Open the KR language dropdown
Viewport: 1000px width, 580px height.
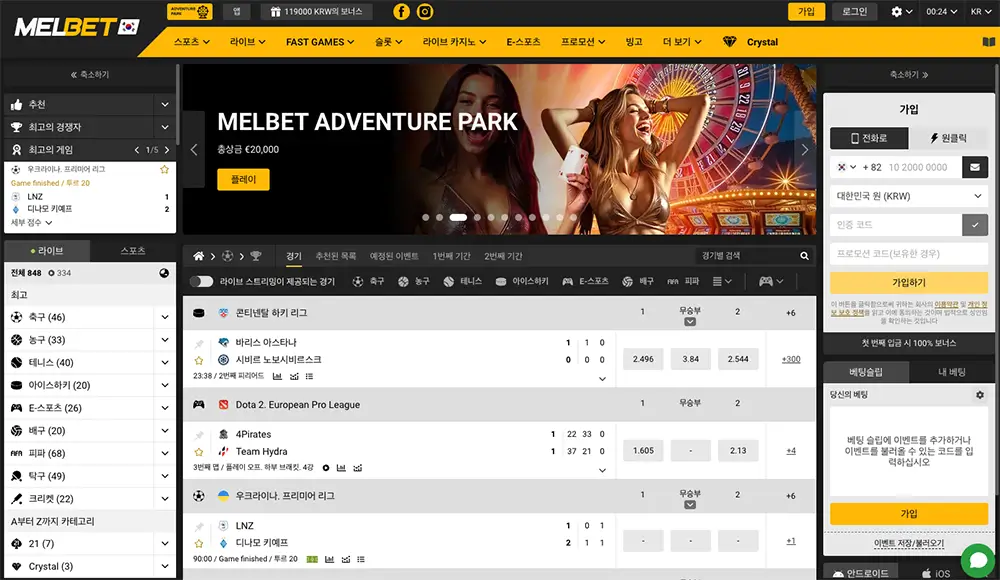pyautogui.click(x=981, y=11)
